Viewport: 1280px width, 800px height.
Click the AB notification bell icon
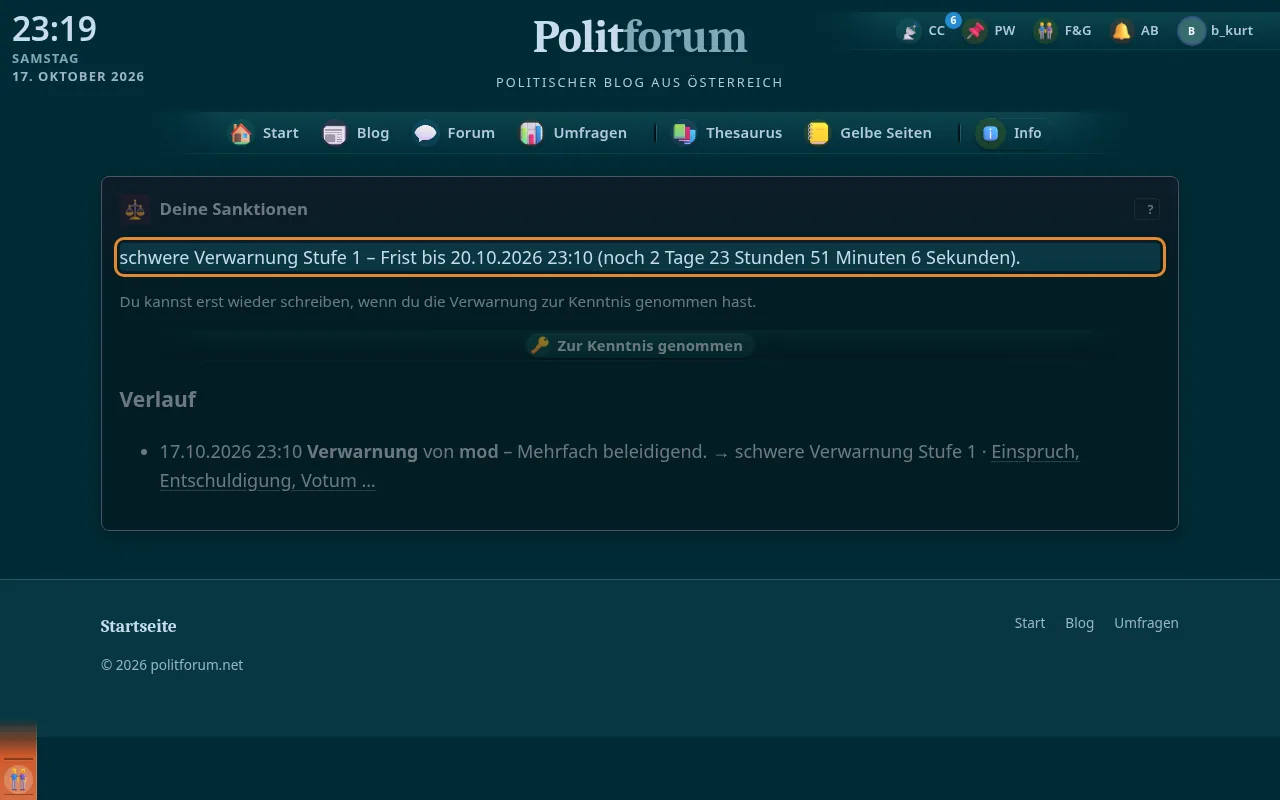point(1122,31)
